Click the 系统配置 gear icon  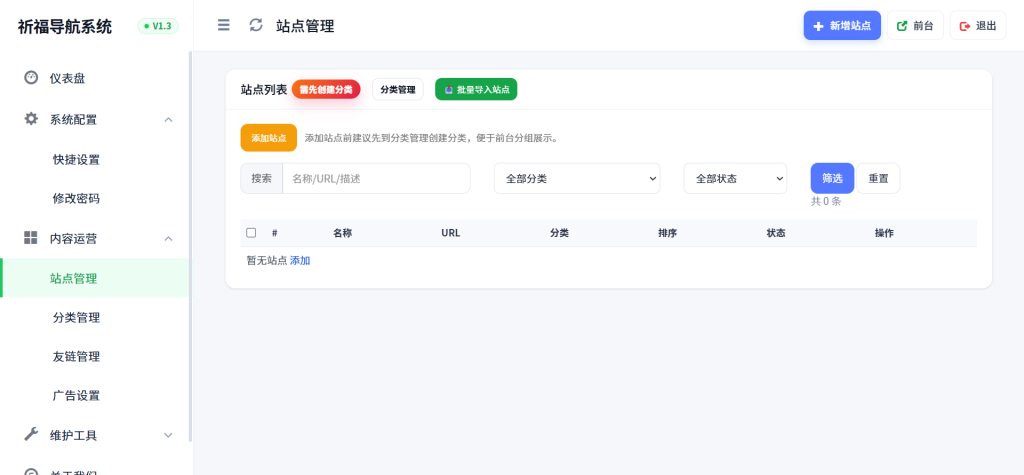pyautogui.click(x=31, y=119)
